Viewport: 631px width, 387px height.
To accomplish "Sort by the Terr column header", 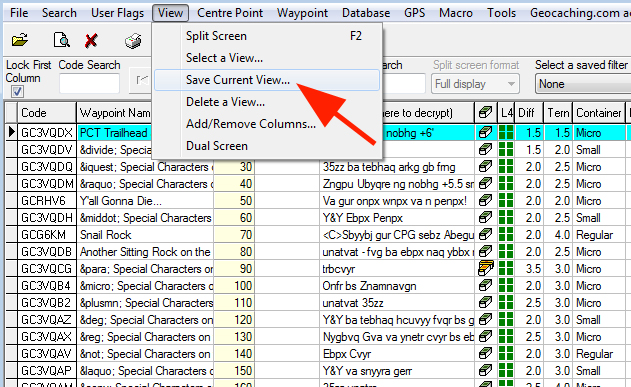I will click(x=558, y=113).
